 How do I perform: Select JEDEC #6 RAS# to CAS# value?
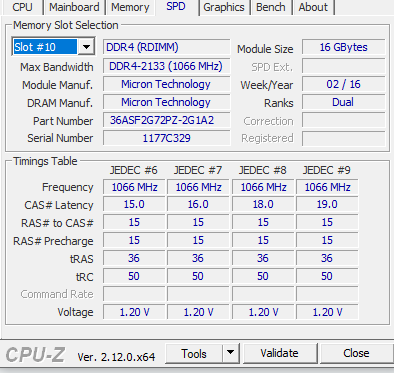coord(134,222)
